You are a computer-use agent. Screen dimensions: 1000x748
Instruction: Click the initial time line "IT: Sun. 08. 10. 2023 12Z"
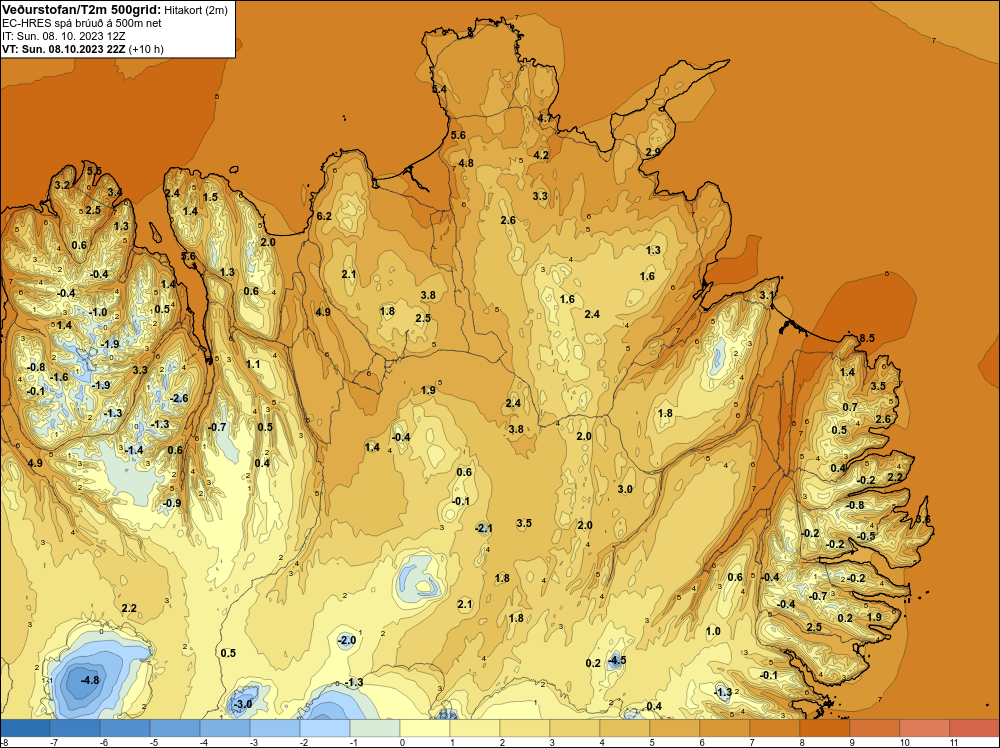tap(64, 36)
